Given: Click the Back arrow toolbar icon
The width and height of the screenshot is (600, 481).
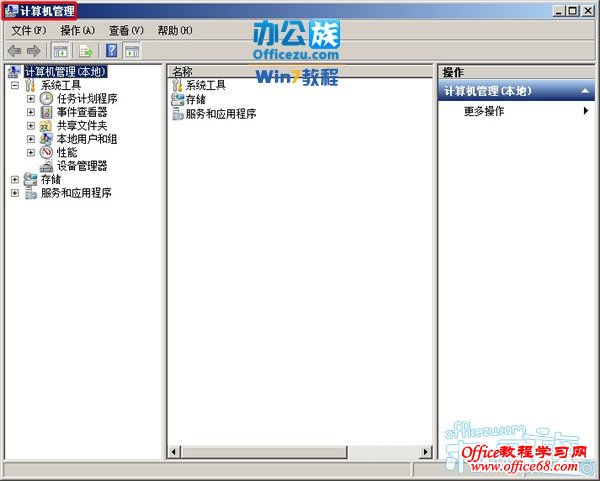Looking at the screenshot, I should click(15, 51).
